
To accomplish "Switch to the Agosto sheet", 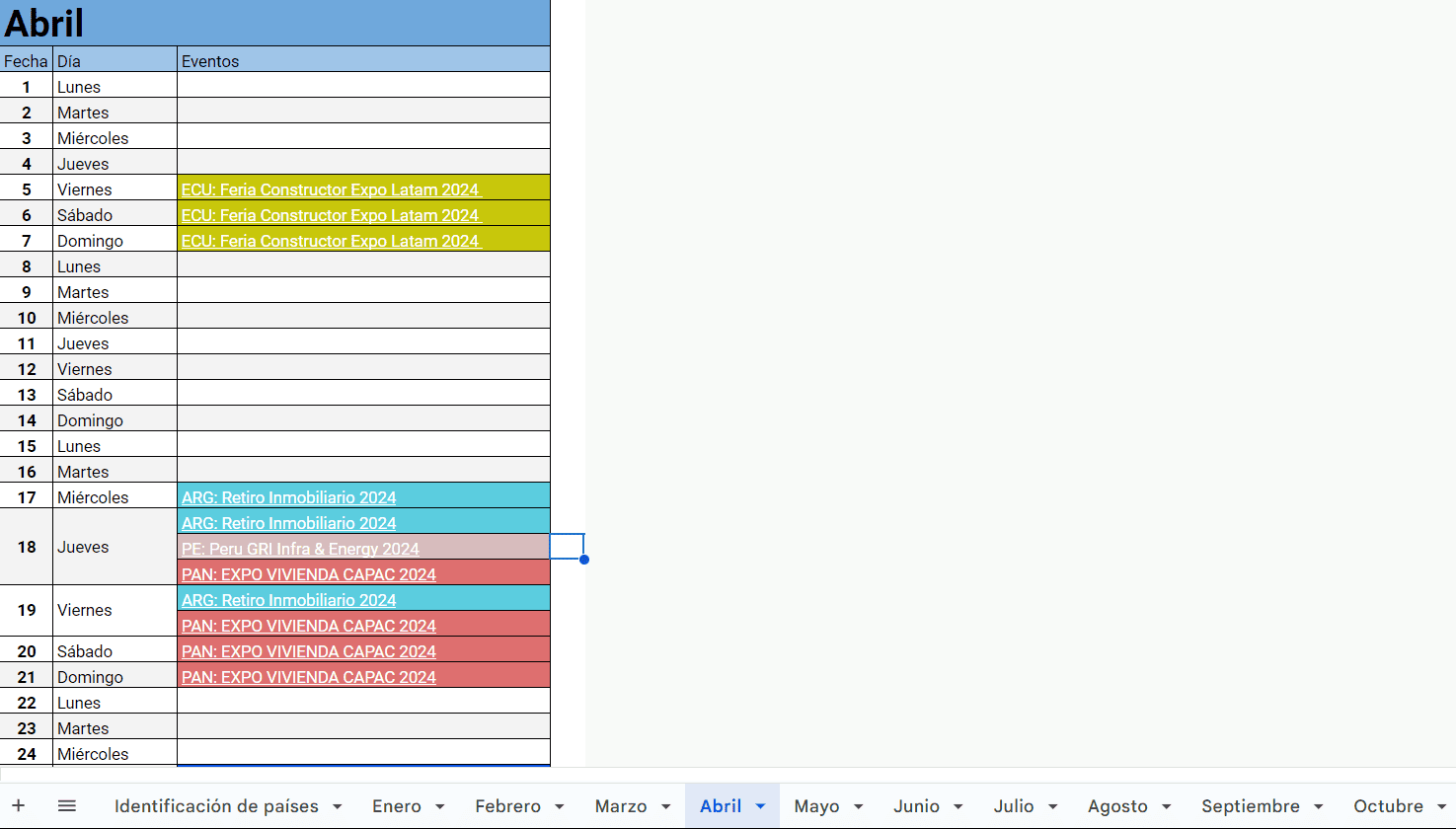I will click(1118, 805).
